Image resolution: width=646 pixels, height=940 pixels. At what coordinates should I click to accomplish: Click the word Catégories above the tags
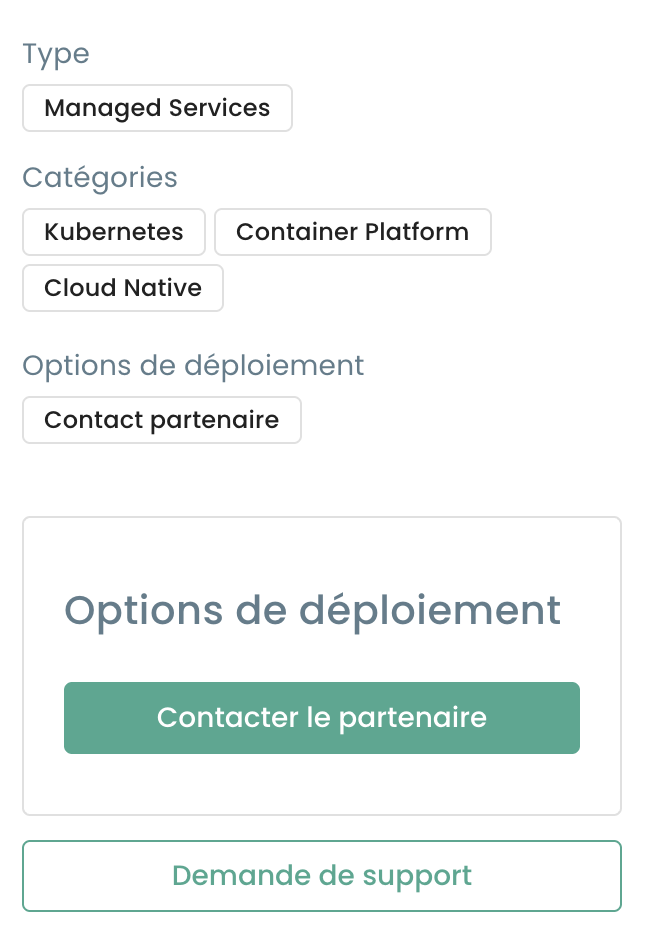[100, 178]
